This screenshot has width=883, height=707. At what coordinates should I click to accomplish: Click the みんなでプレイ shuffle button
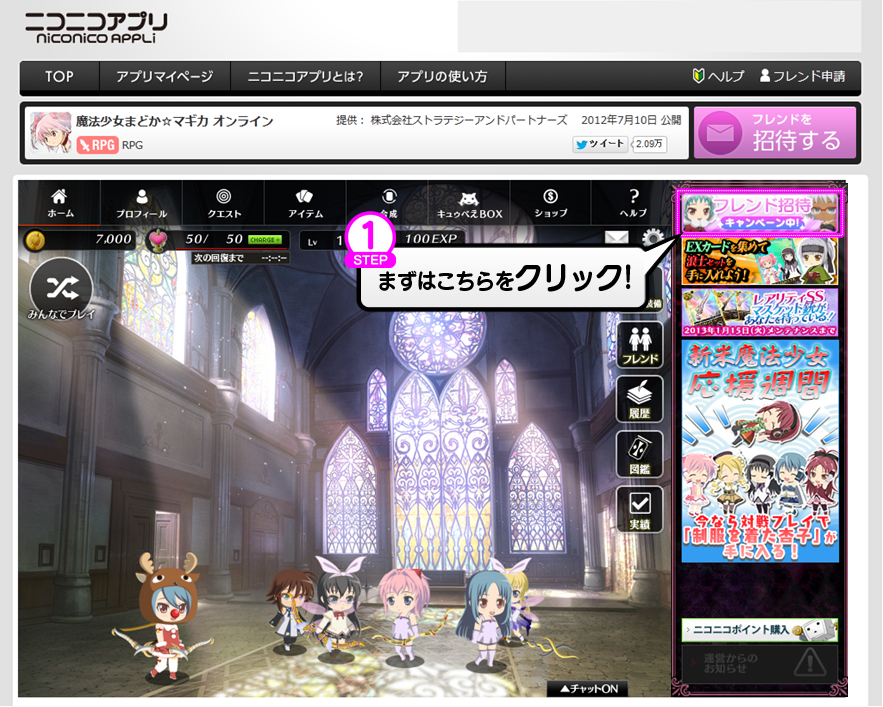61,291
